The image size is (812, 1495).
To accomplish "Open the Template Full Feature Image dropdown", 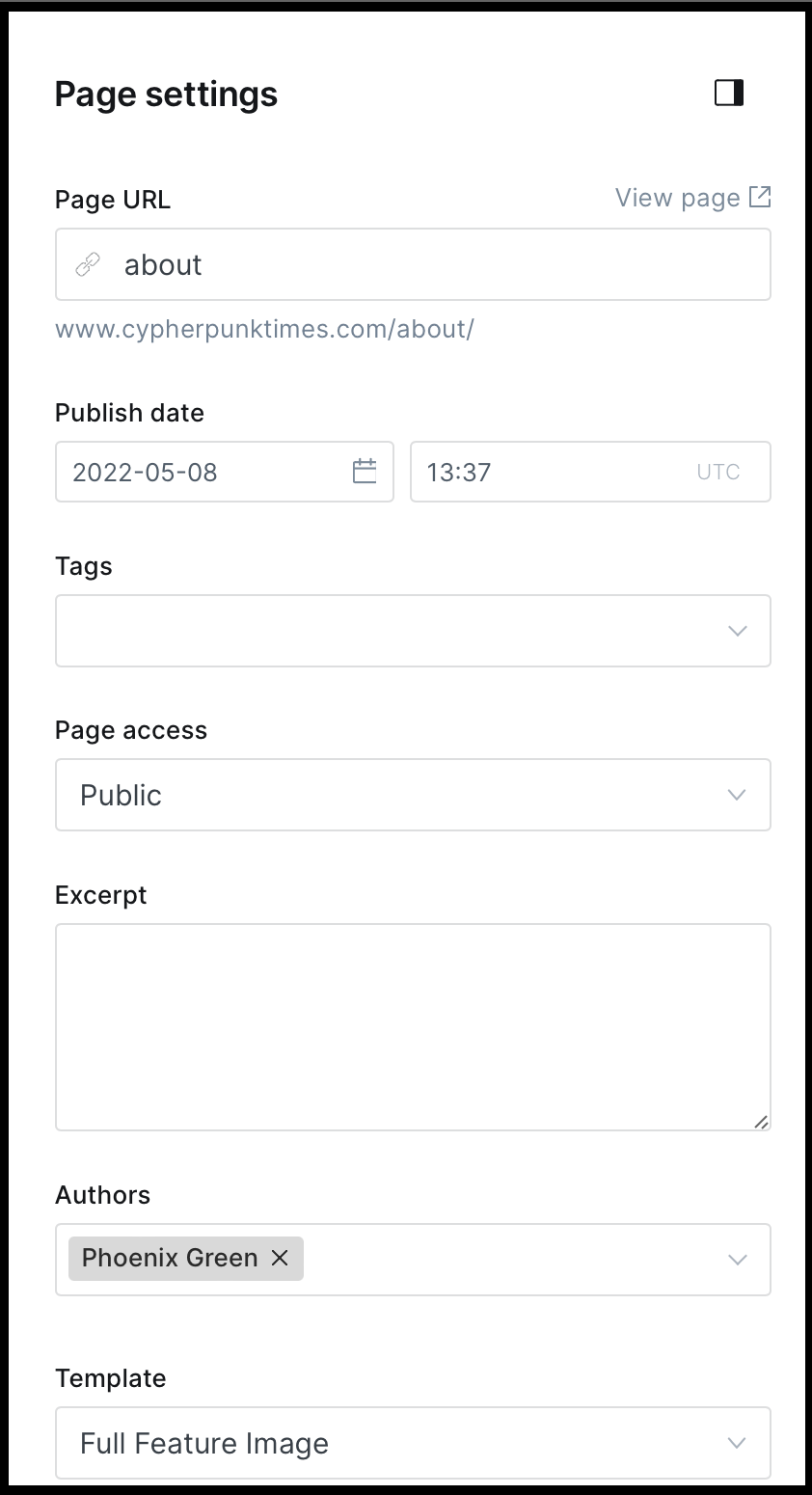I will (x=413, y=1443).
